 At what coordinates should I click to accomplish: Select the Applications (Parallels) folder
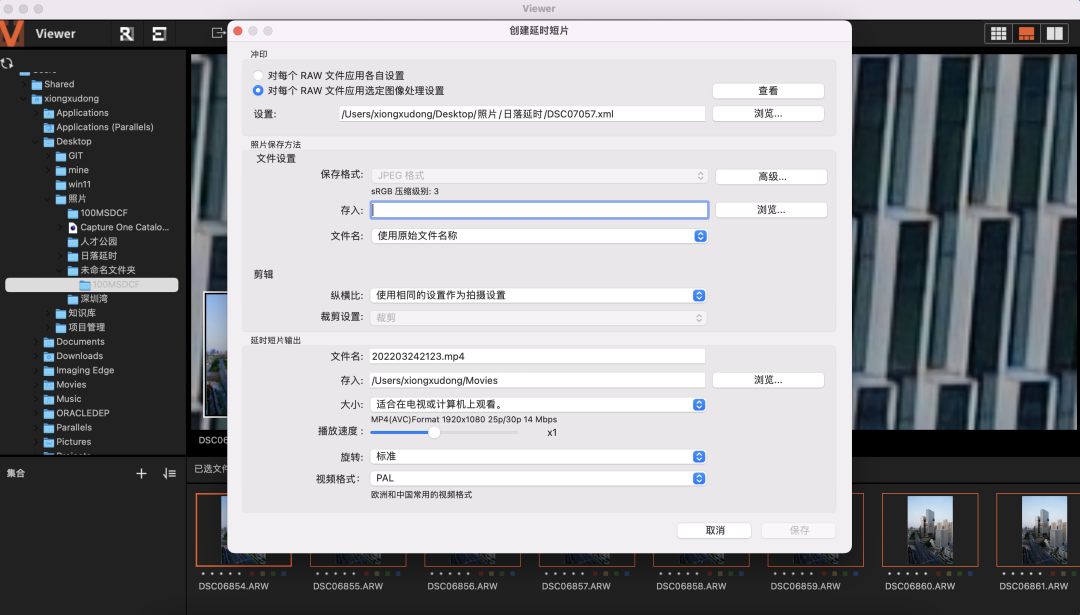[x=105, y=127]
